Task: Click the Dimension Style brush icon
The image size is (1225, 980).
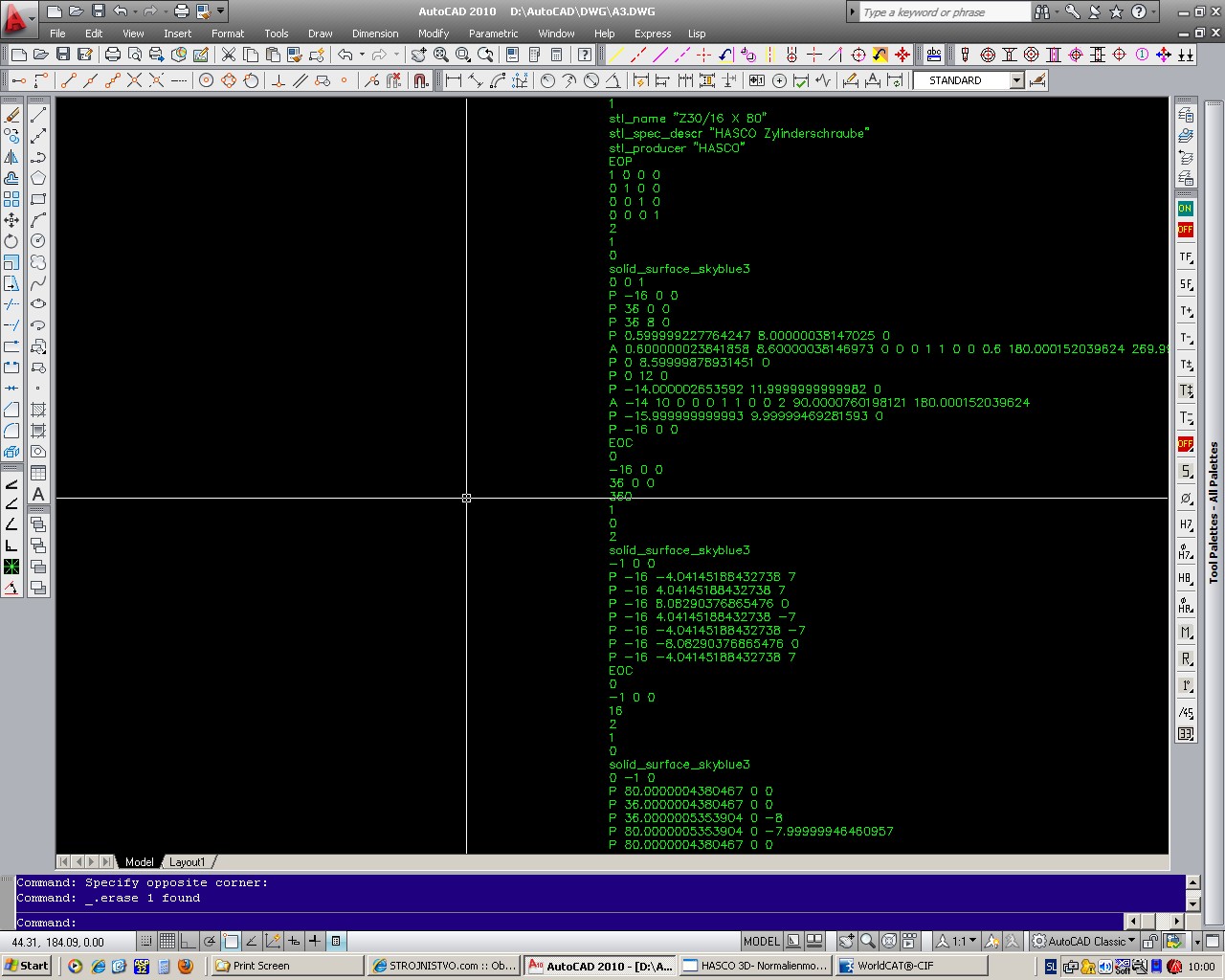Action: click(1037, 81)
